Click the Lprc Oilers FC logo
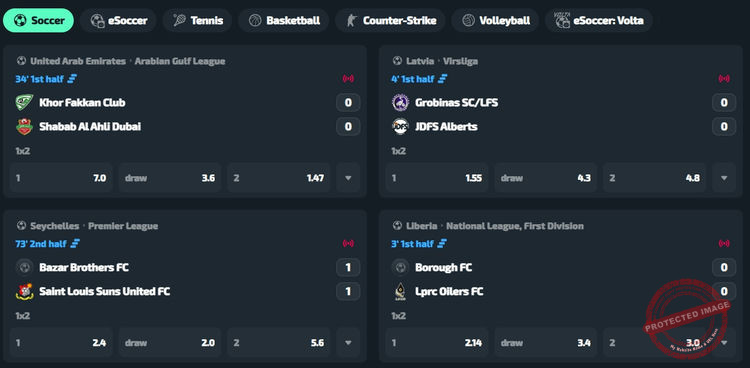Image resolution: width=750 pixels, height=368 pixels. point(400,291)
